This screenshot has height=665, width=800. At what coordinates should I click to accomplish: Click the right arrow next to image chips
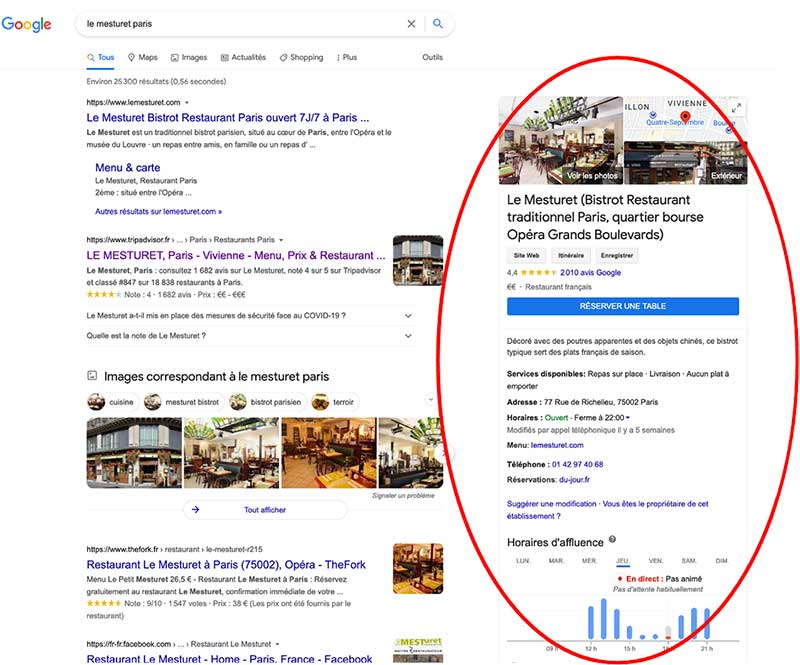coord(431,399)
